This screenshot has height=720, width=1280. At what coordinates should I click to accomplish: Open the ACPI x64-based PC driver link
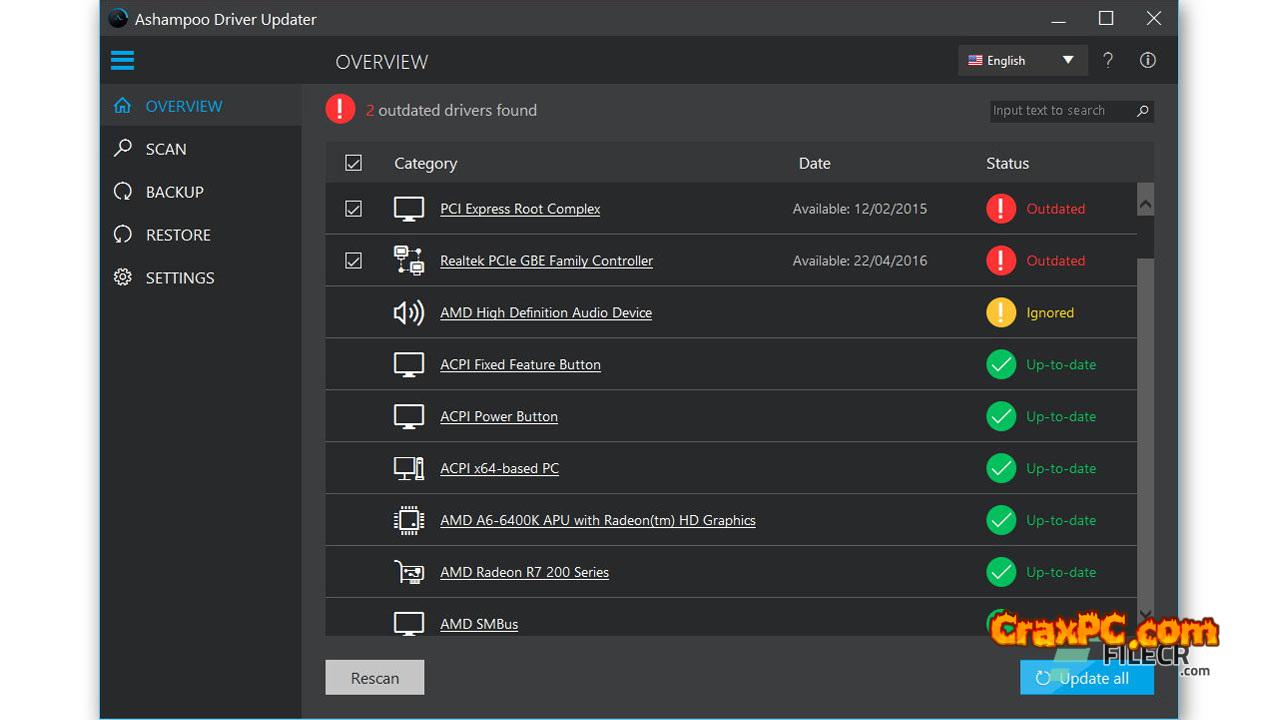click(x=499, y=469)
